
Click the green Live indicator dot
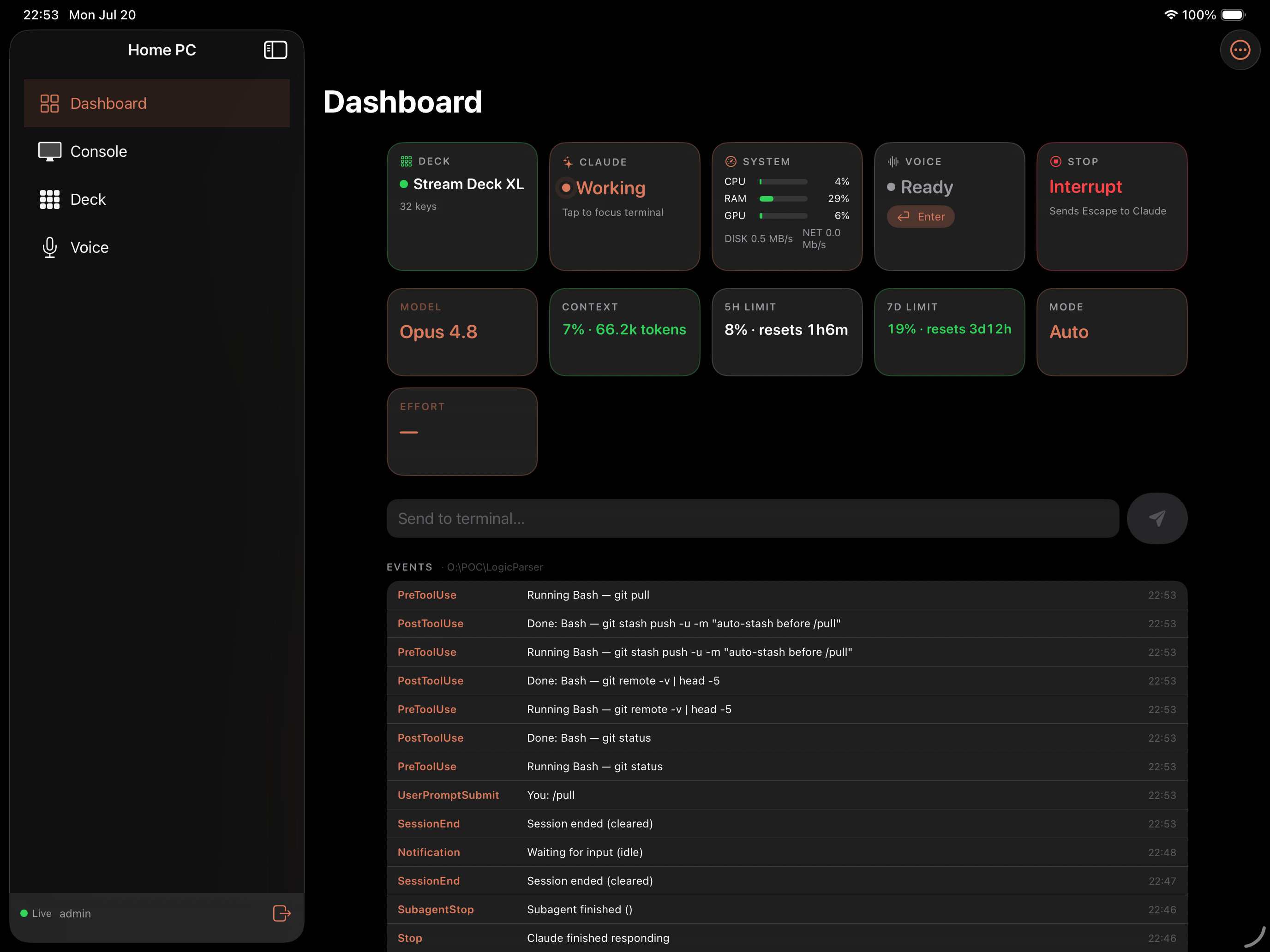tap(24, 913)
